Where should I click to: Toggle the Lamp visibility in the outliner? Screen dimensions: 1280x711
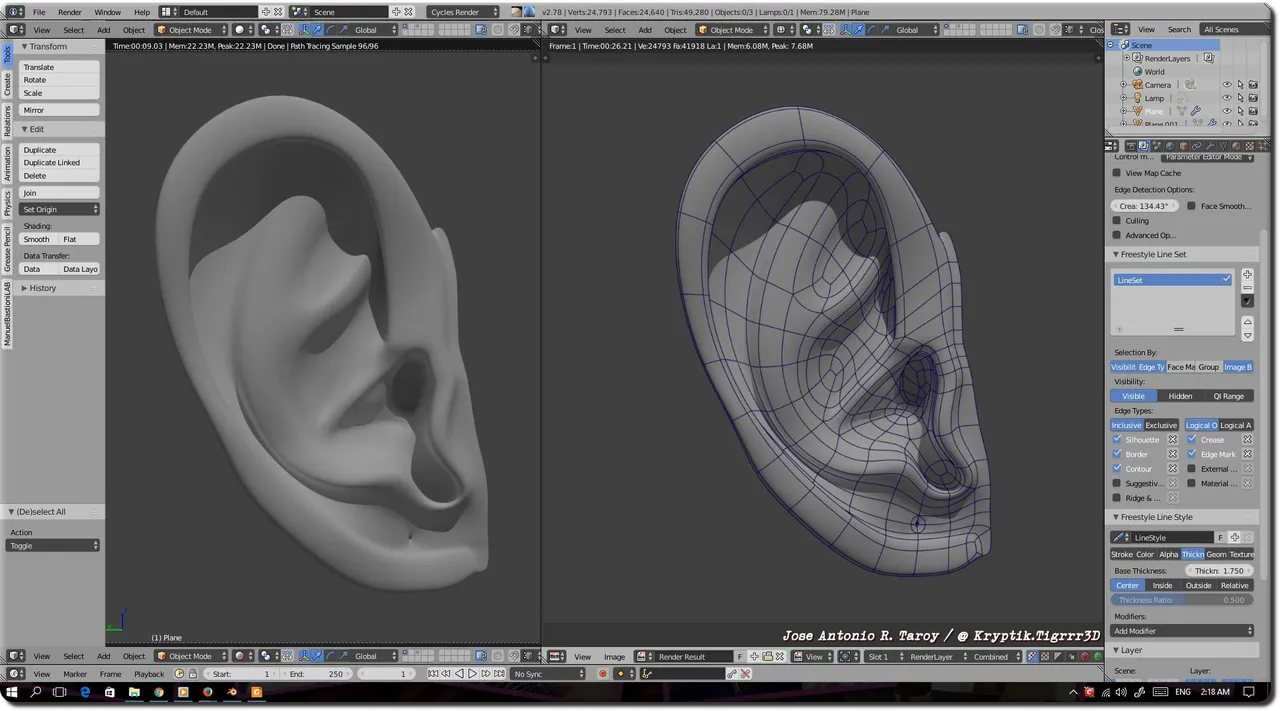[1227, 98]
